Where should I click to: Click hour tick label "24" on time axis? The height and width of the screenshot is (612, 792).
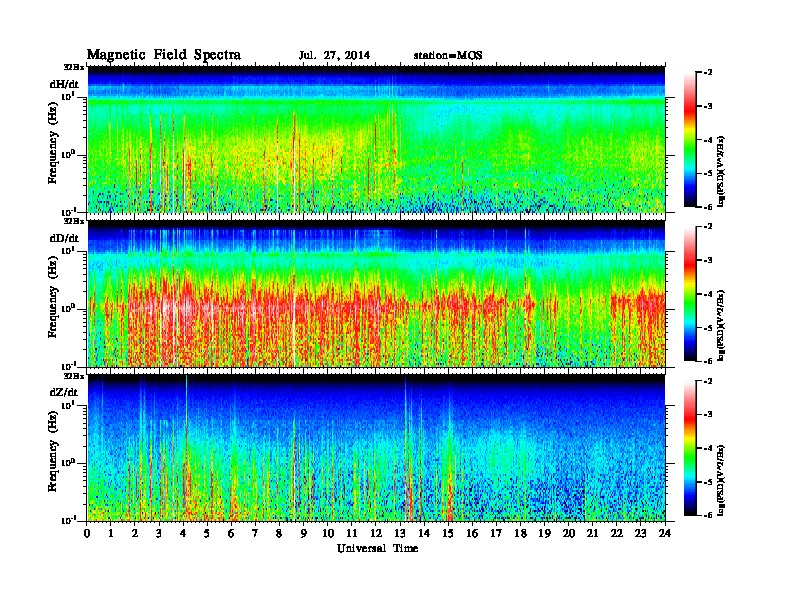click(665, 533)
